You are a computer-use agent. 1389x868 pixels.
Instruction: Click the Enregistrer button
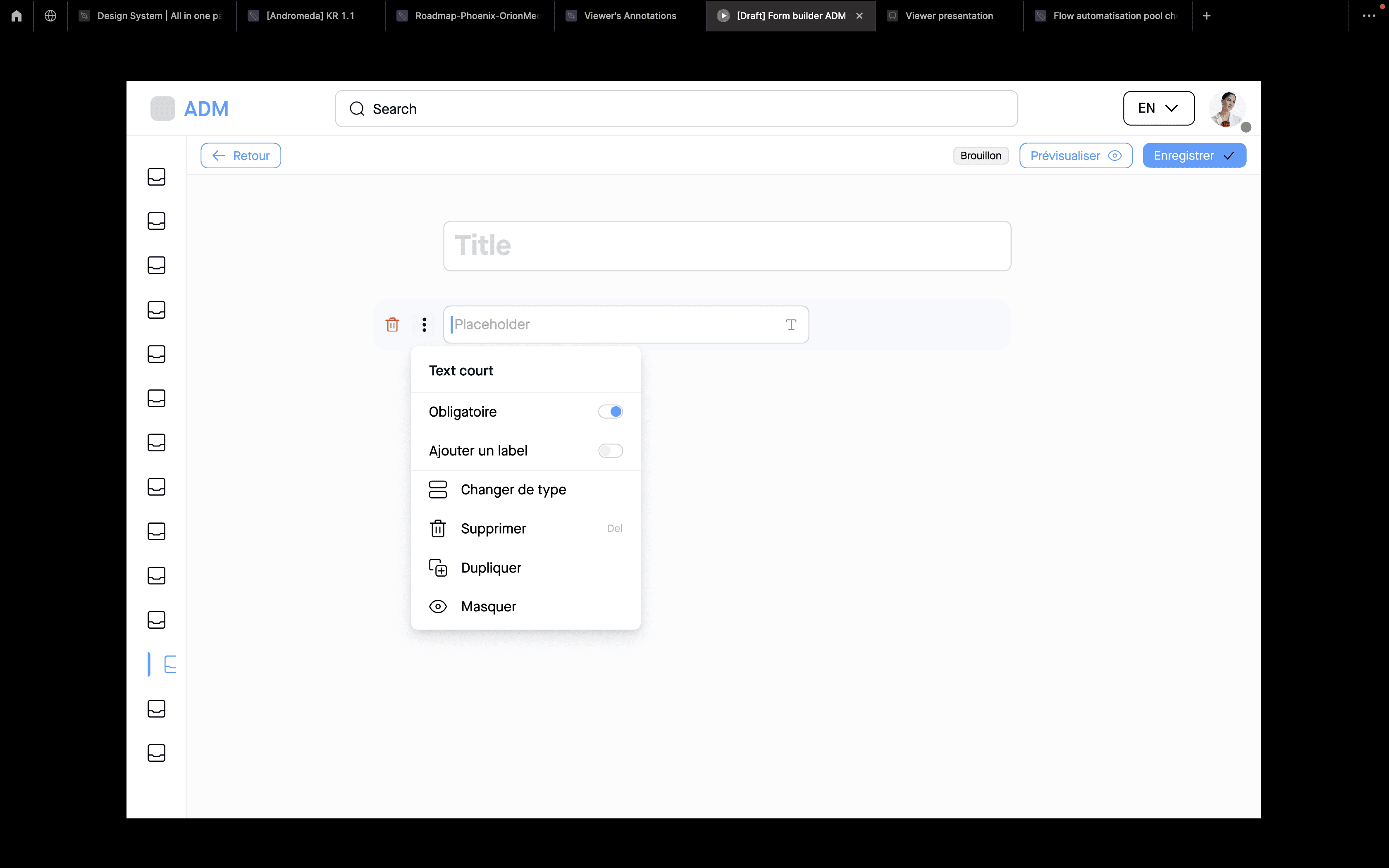click(x=1194, y=155)
